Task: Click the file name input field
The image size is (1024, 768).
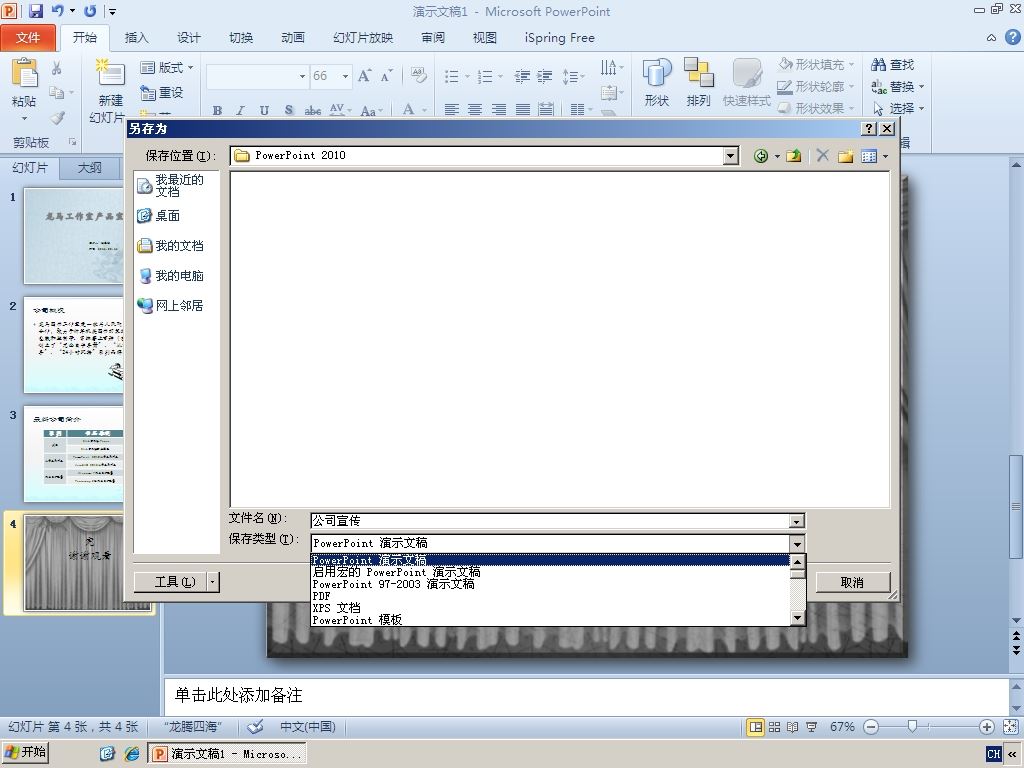Action: coord(550,520)
